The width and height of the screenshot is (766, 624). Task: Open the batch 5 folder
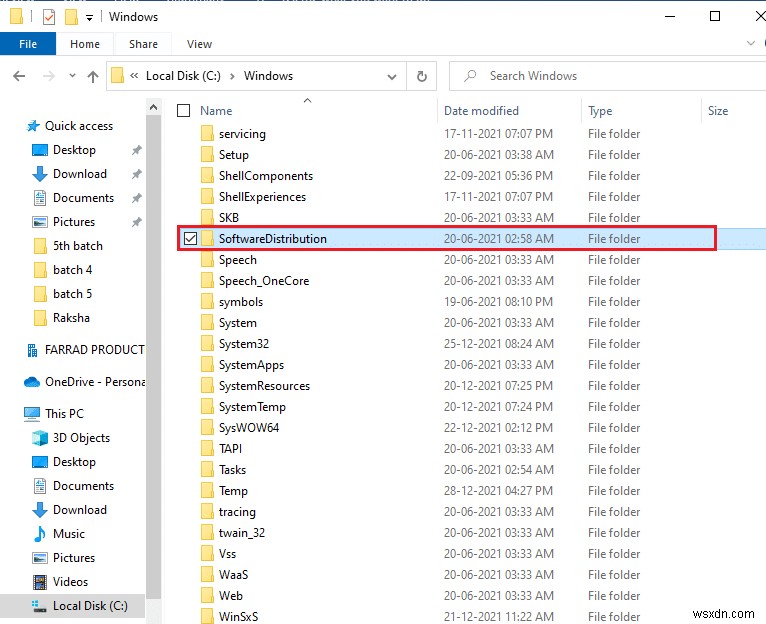click(72, 294)
